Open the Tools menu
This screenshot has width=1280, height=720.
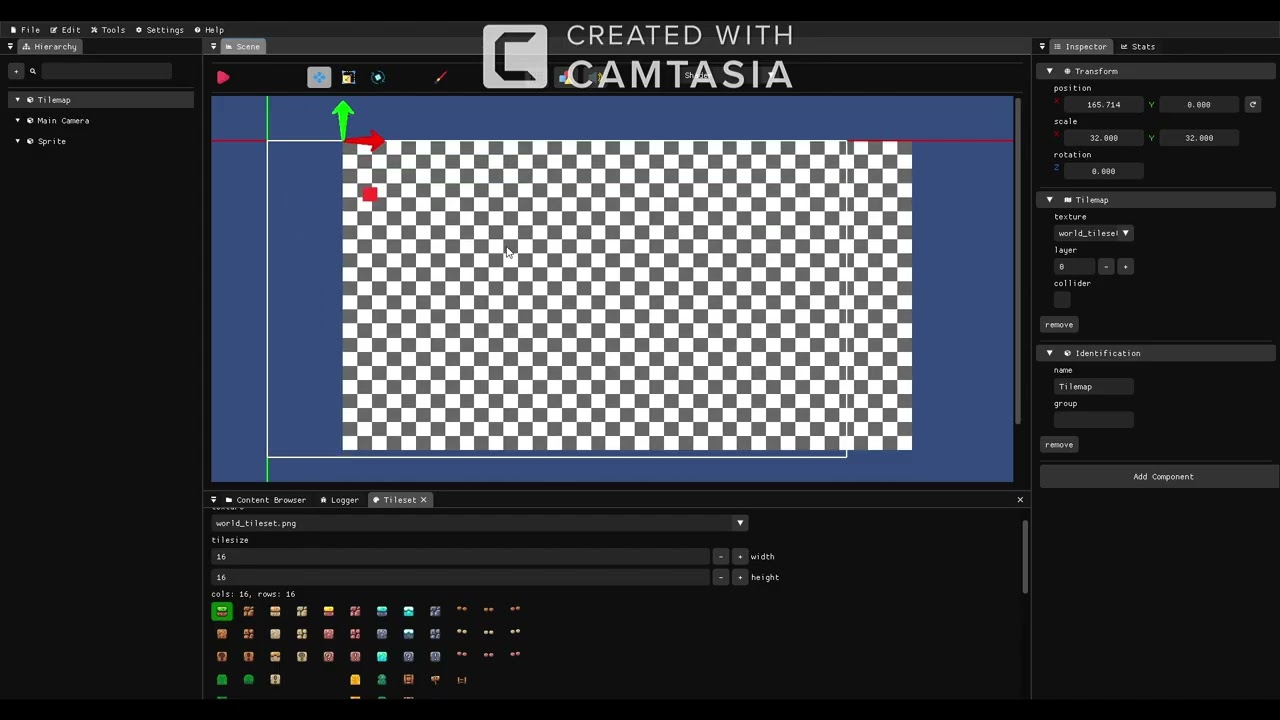pos(108,30)
